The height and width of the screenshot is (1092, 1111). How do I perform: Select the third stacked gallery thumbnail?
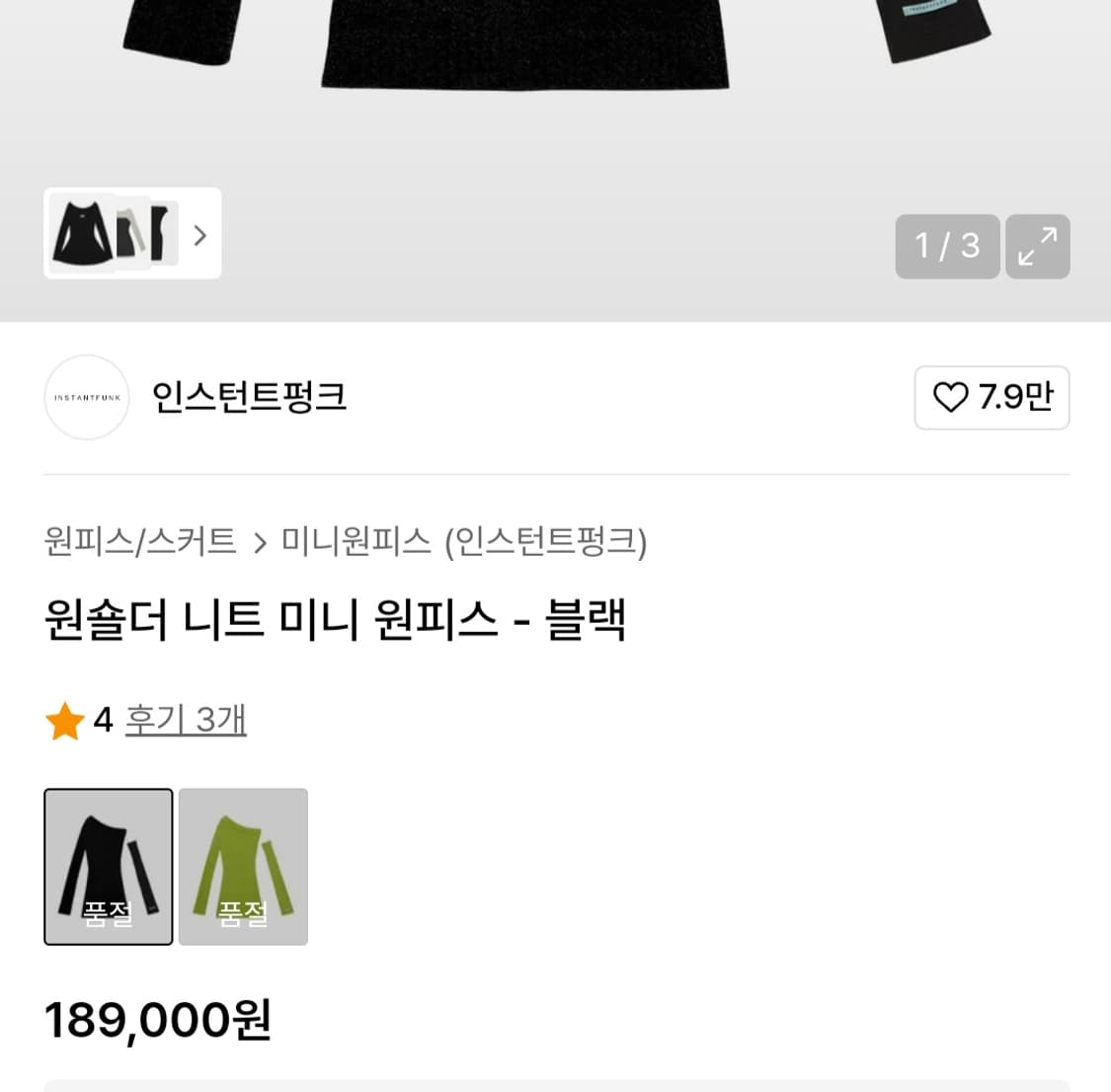point(162,233)
